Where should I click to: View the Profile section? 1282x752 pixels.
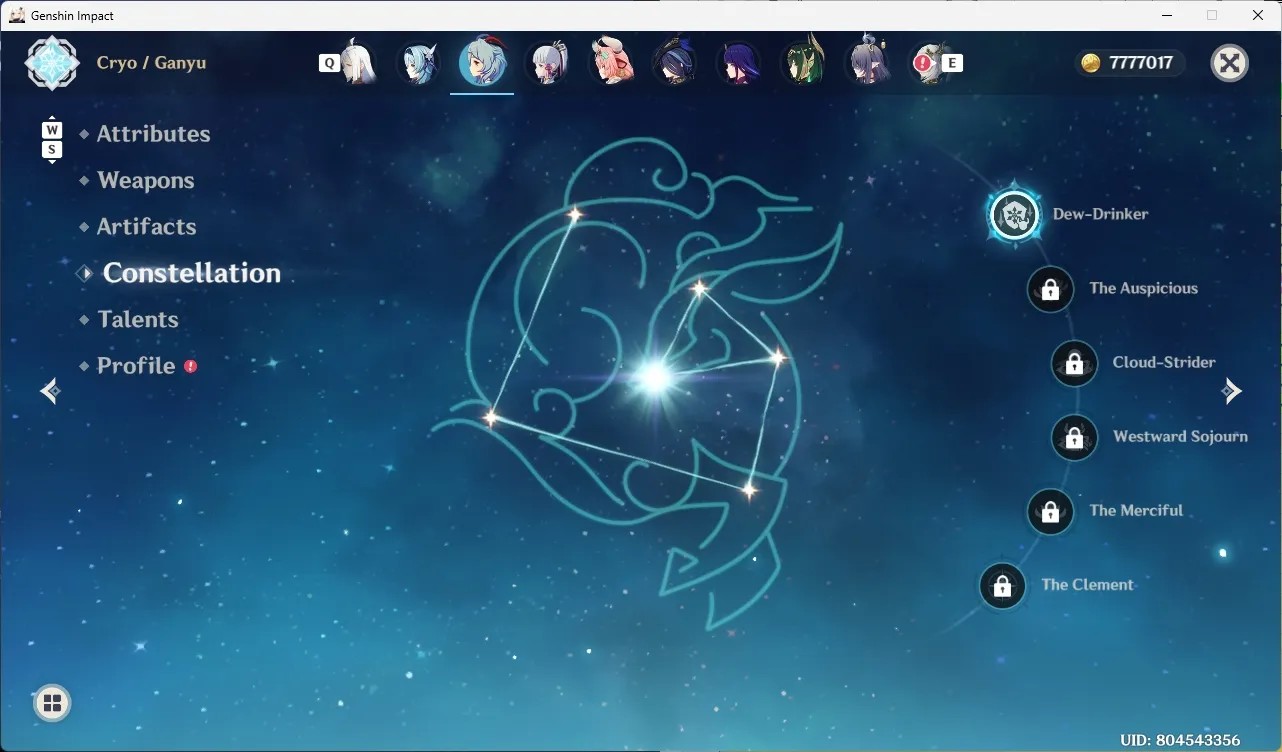[x=136, y=366]
